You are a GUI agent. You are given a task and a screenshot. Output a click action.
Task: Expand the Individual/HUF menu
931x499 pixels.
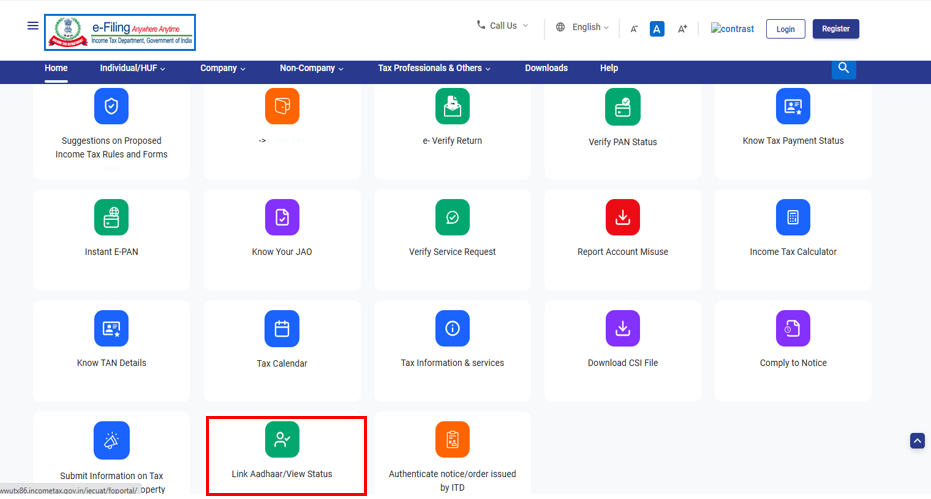[x=132, y=68]
